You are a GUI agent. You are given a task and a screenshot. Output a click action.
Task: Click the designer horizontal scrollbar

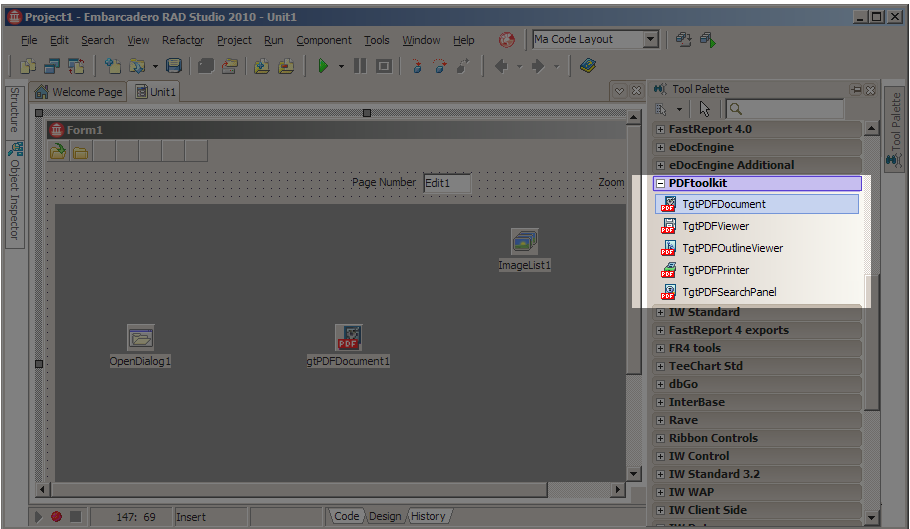[297, 490]
